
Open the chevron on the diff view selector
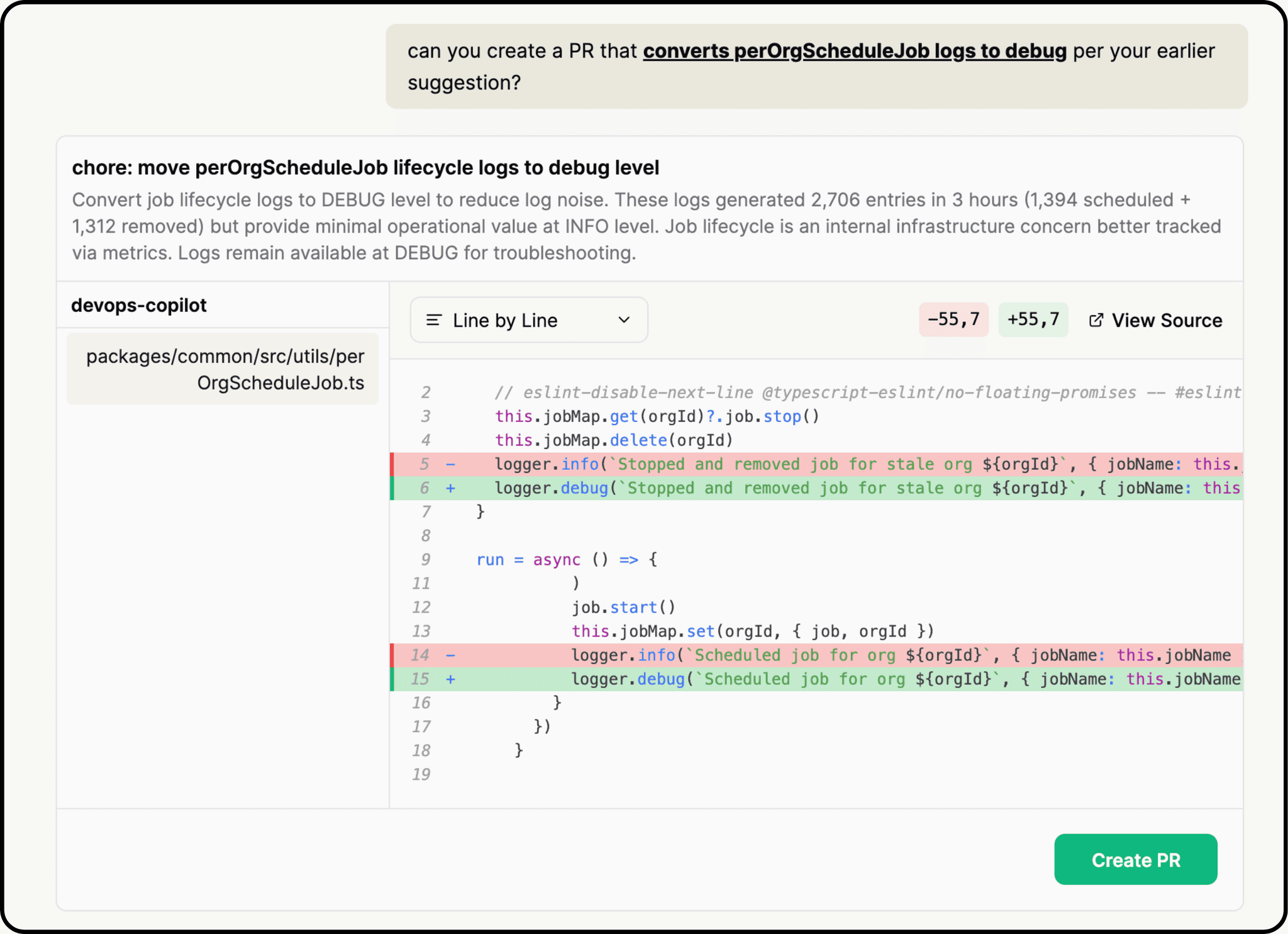(x=623, y=320)
